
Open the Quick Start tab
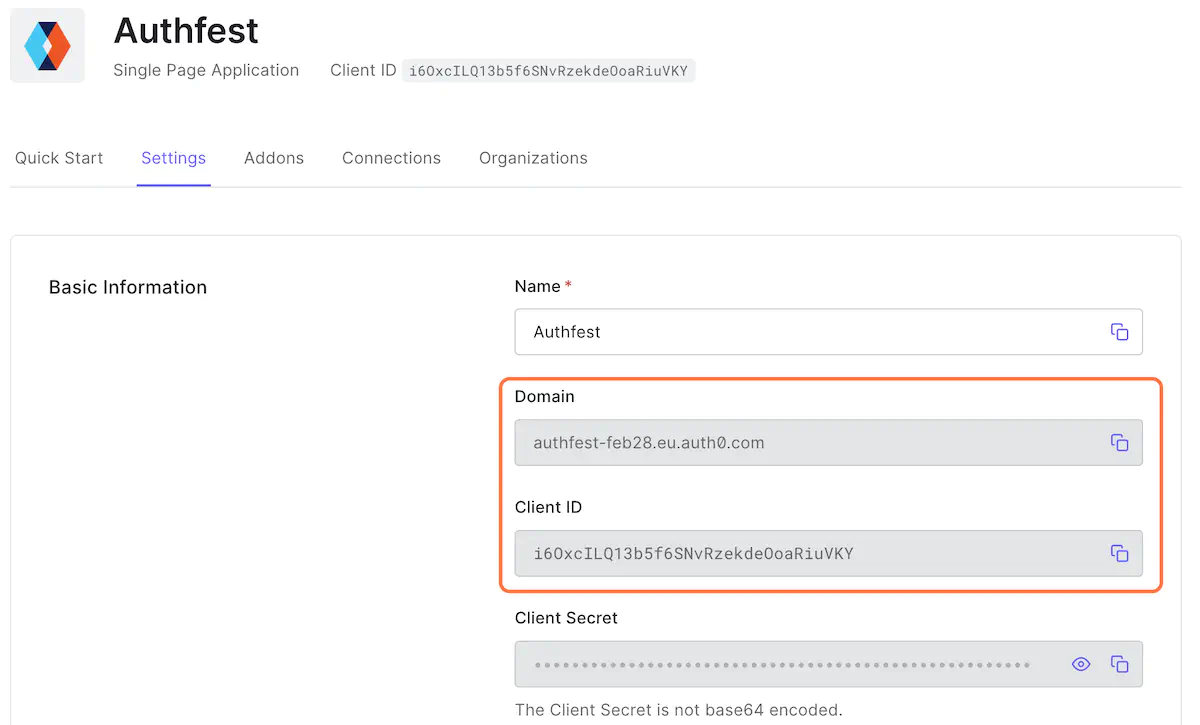59,158
